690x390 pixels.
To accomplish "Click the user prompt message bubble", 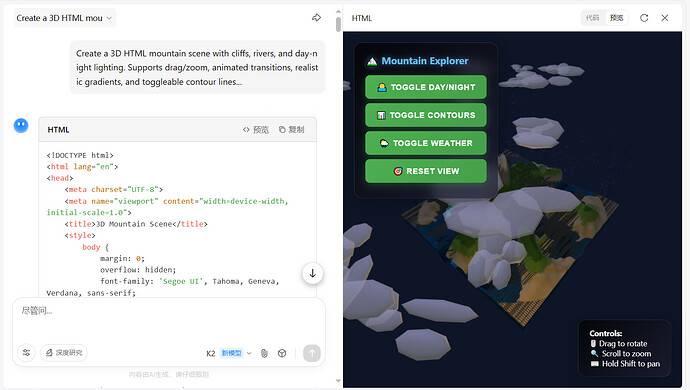I will (197, 67).
